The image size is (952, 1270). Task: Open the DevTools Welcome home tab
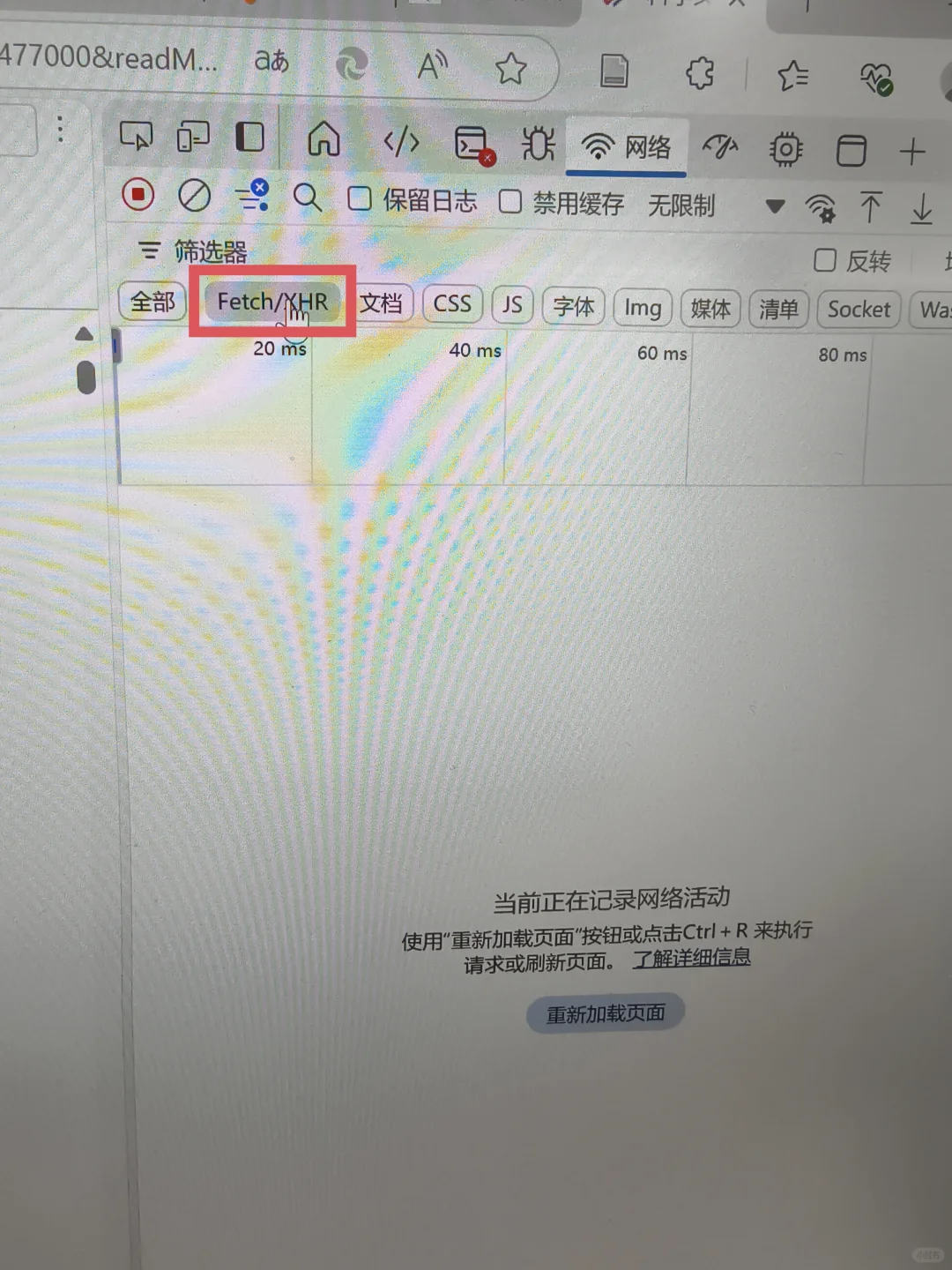click(324, 138)
